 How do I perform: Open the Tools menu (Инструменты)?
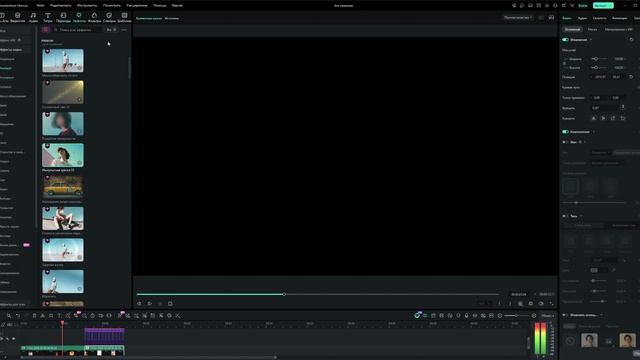point(87,6)
